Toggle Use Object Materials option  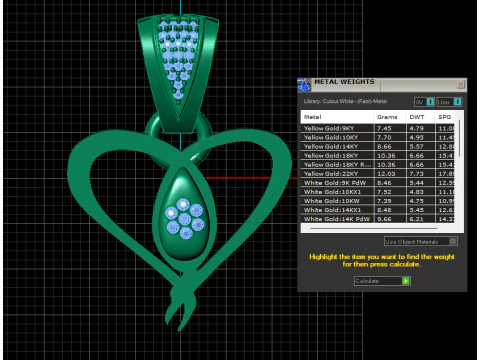click(421, 241)
